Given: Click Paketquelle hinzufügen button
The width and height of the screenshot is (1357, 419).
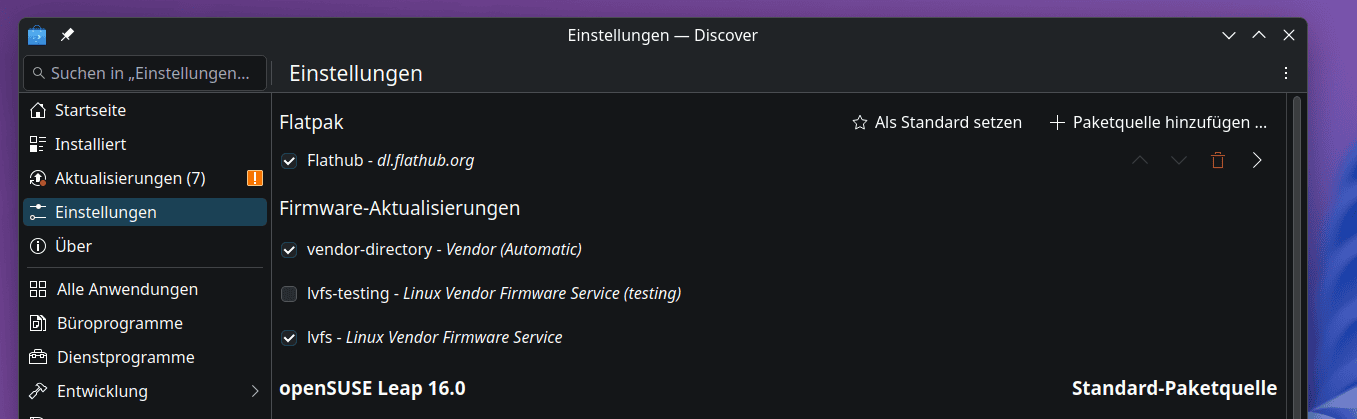Looking at the screenshot, I should tap(1158, 123).
